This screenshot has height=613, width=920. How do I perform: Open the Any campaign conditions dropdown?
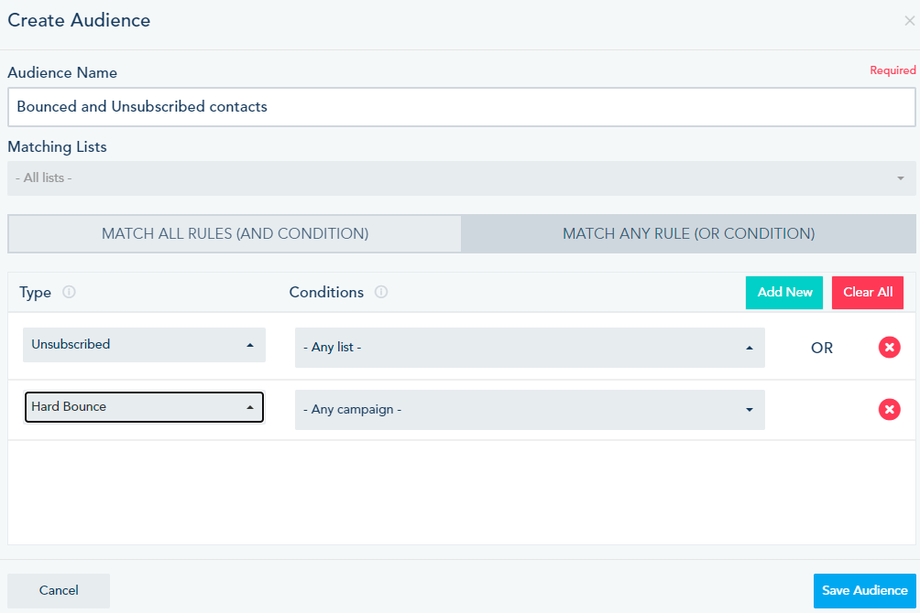pos(529,409)
